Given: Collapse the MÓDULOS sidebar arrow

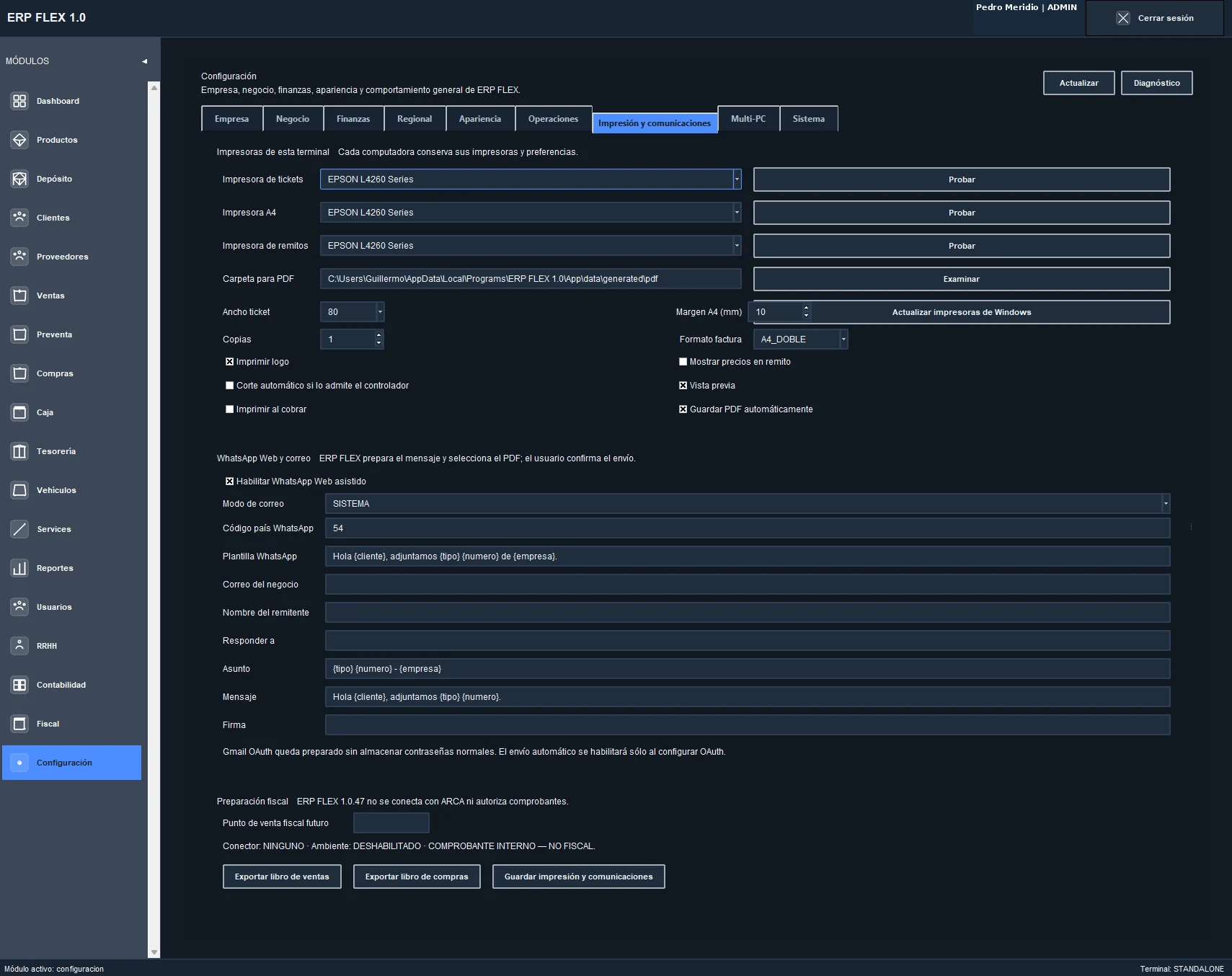Looking at the screenshot, I should click(x=144, y=61).
